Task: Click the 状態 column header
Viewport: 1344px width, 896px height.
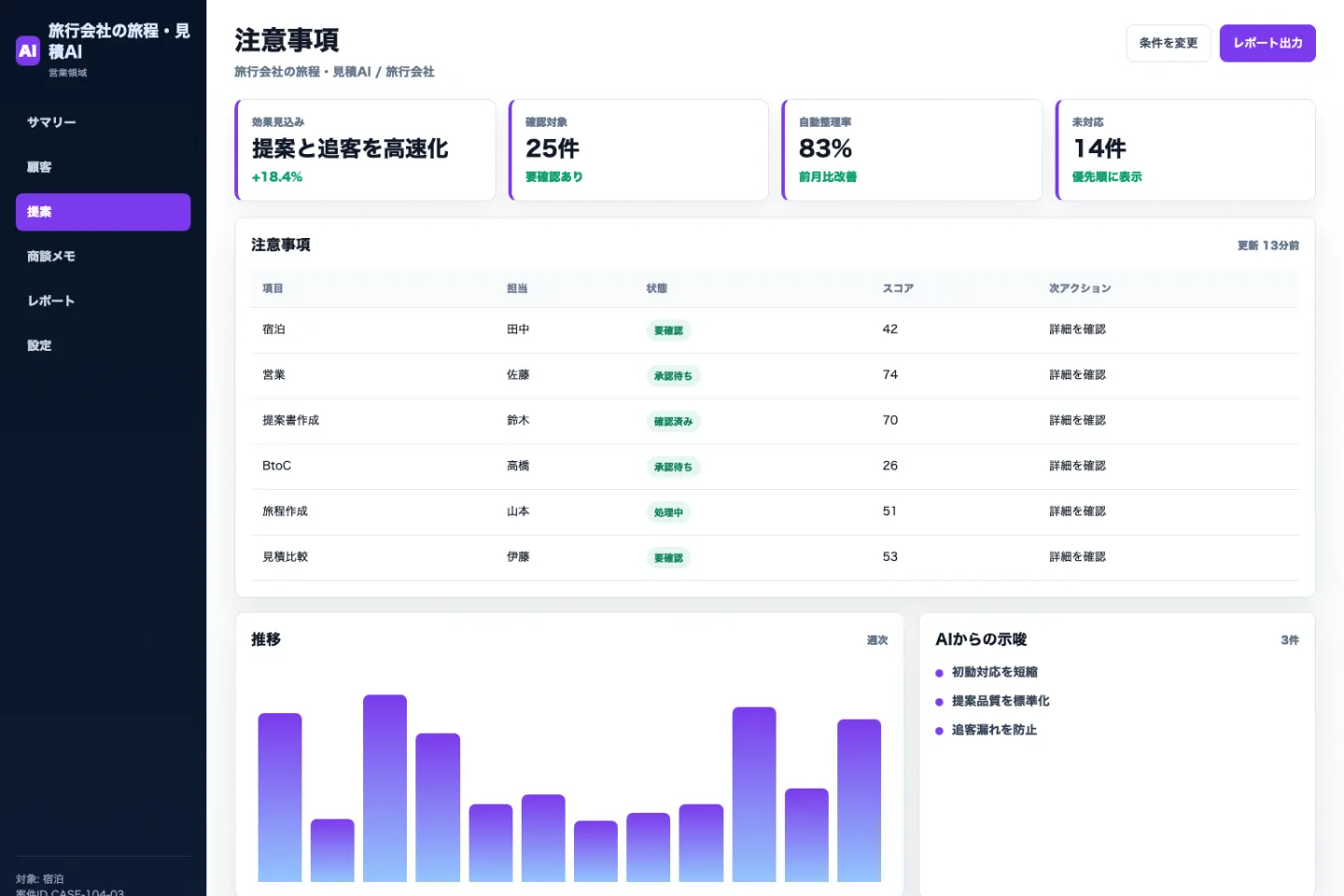Action: (x=657, y=288)
